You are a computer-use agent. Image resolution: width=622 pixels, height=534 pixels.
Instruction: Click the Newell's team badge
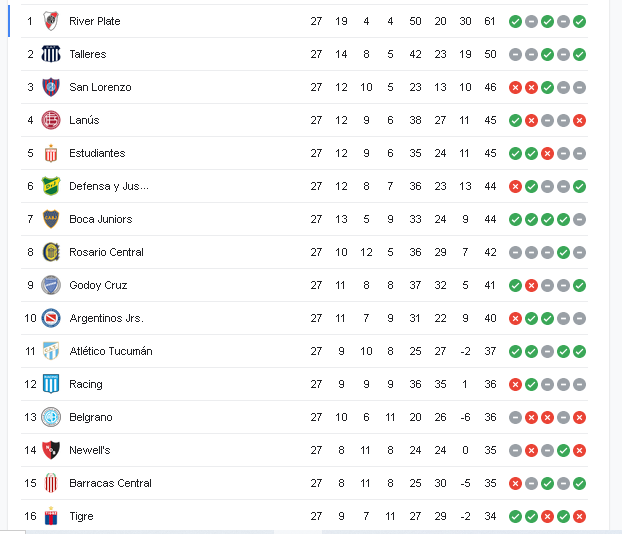(x=51, y=450)
